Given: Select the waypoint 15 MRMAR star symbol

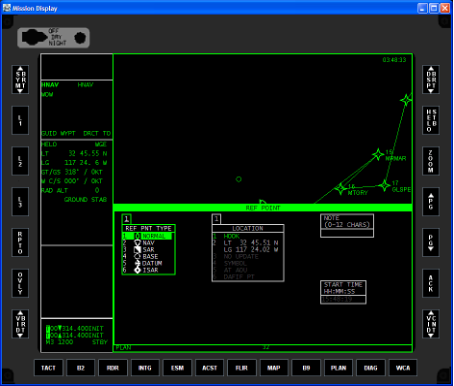Looking at the screenshot, I should point(378,154).
